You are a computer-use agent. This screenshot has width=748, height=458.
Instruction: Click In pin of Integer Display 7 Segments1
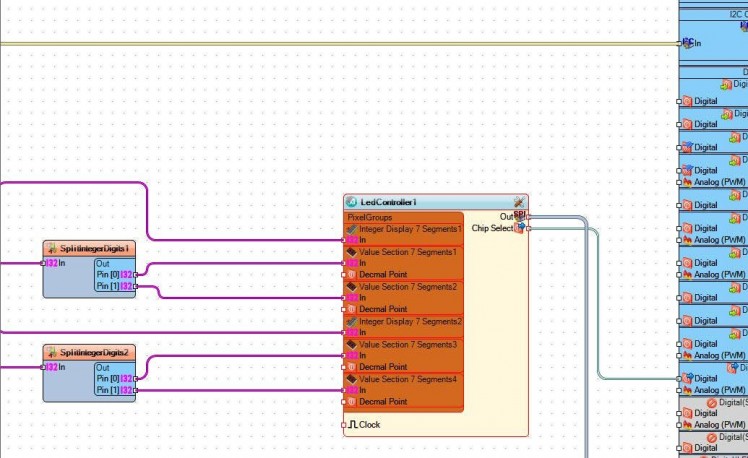[352, 240]
